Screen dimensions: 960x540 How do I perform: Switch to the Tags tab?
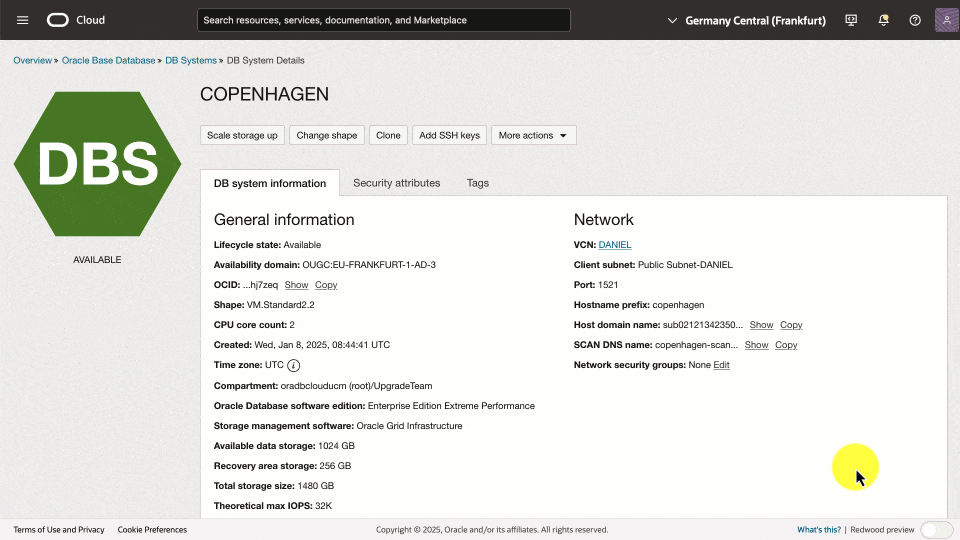point(478,183)
